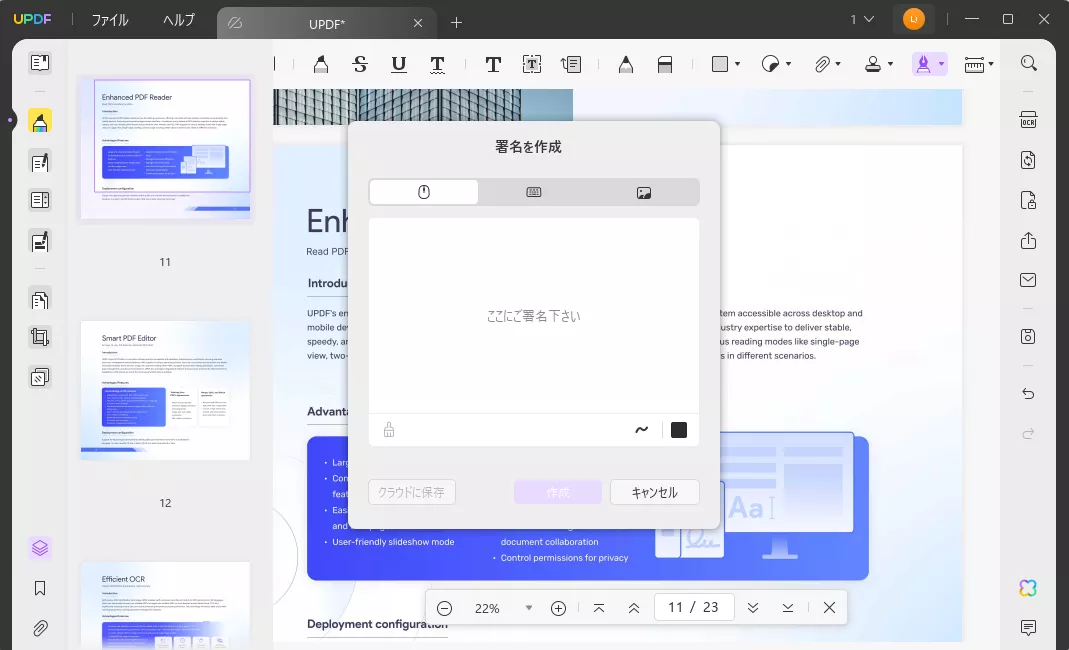Open the Crop pages tool in sidebar
This screenshot has width=1069, height=650.
pyautogui.click(x=40, y=337)
